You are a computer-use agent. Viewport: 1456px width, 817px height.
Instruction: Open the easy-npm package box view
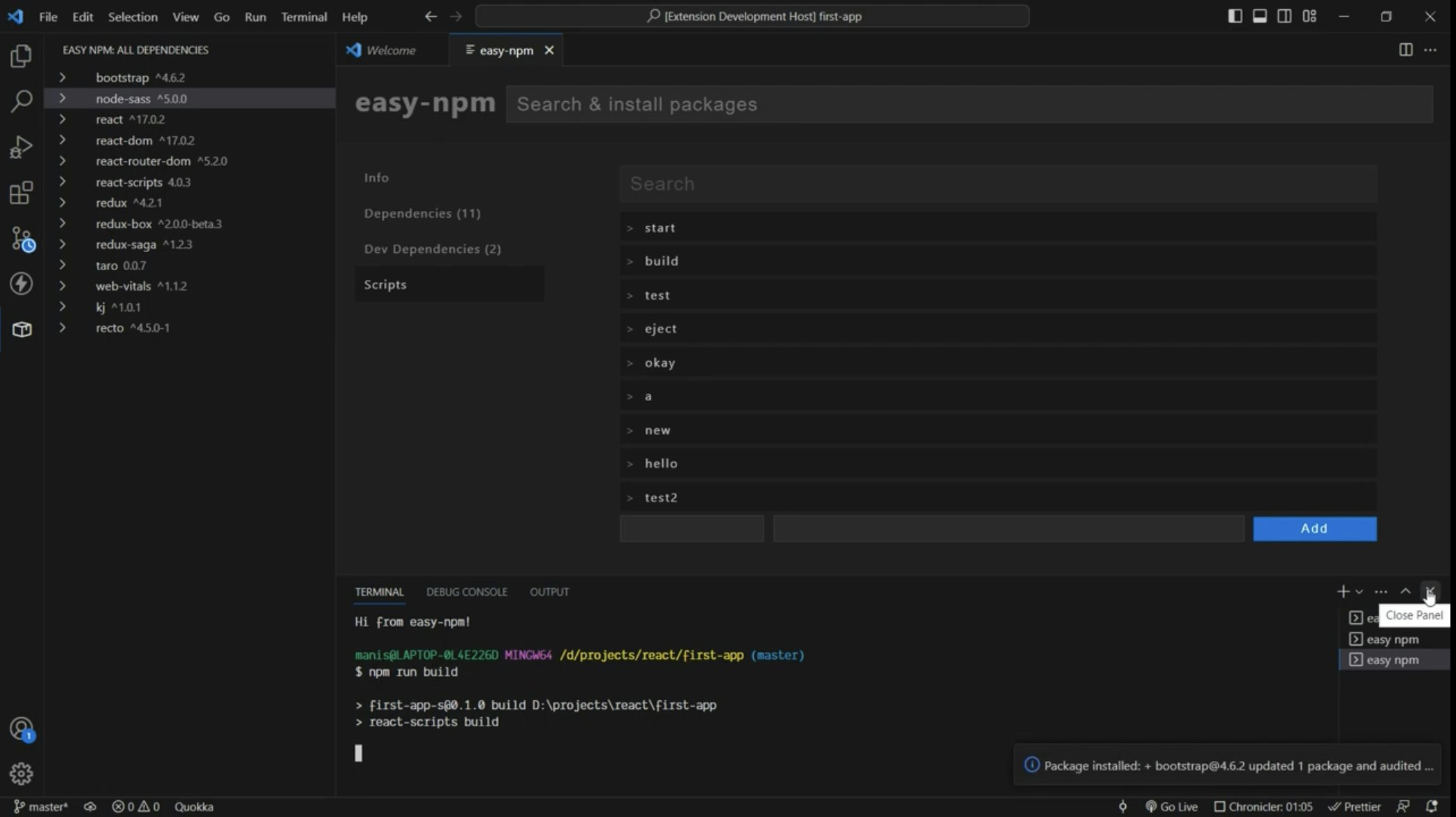coord(22,329)
